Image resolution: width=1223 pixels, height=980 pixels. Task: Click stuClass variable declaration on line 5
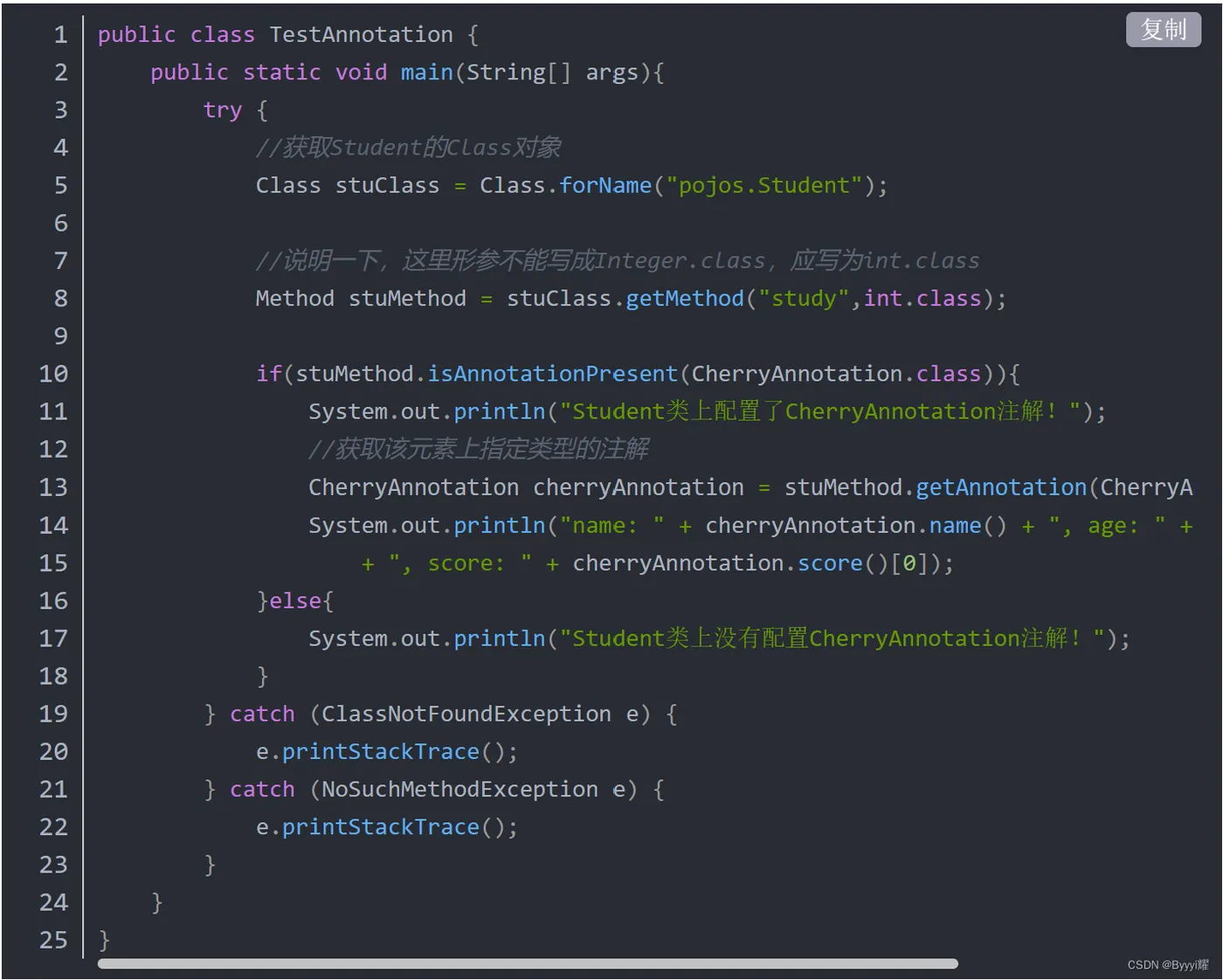tap(387, 185)
